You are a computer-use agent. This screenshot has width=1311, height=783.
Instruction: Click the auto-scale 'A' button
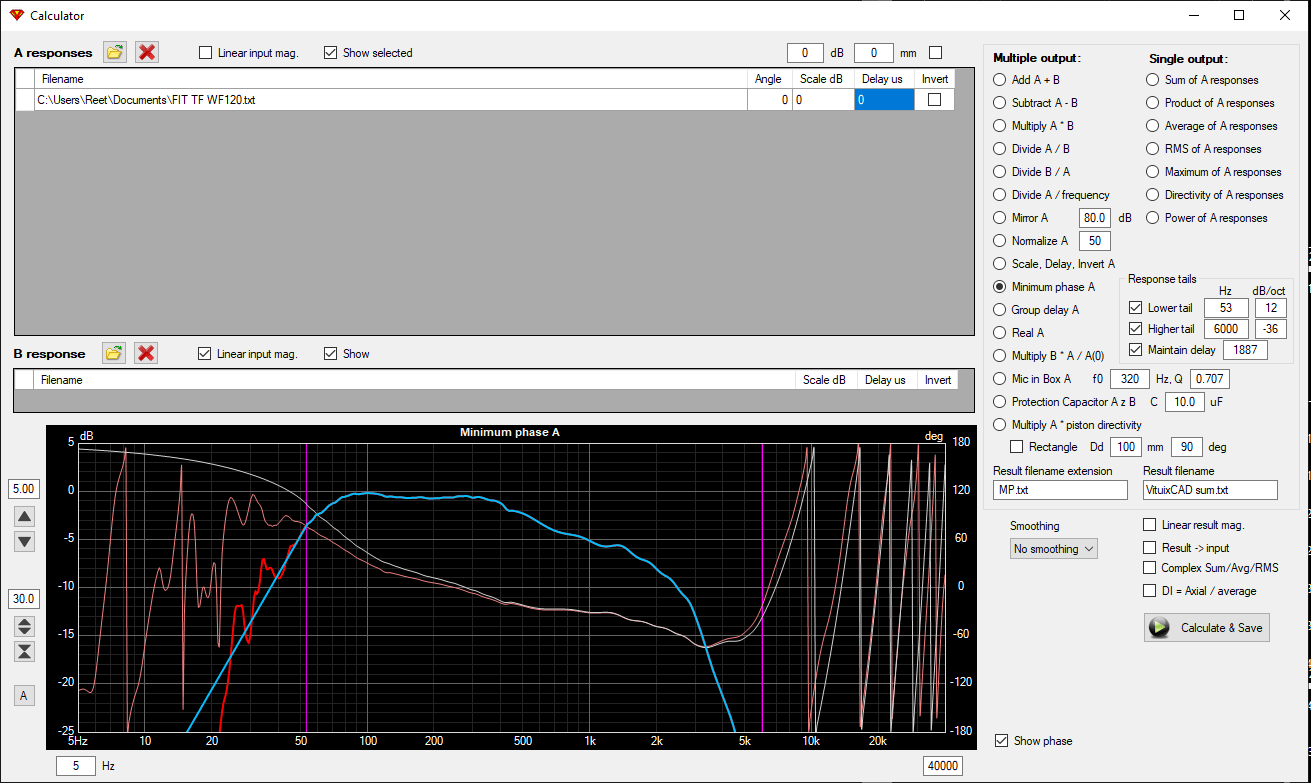pyautogui.click(x=25, y=695)
